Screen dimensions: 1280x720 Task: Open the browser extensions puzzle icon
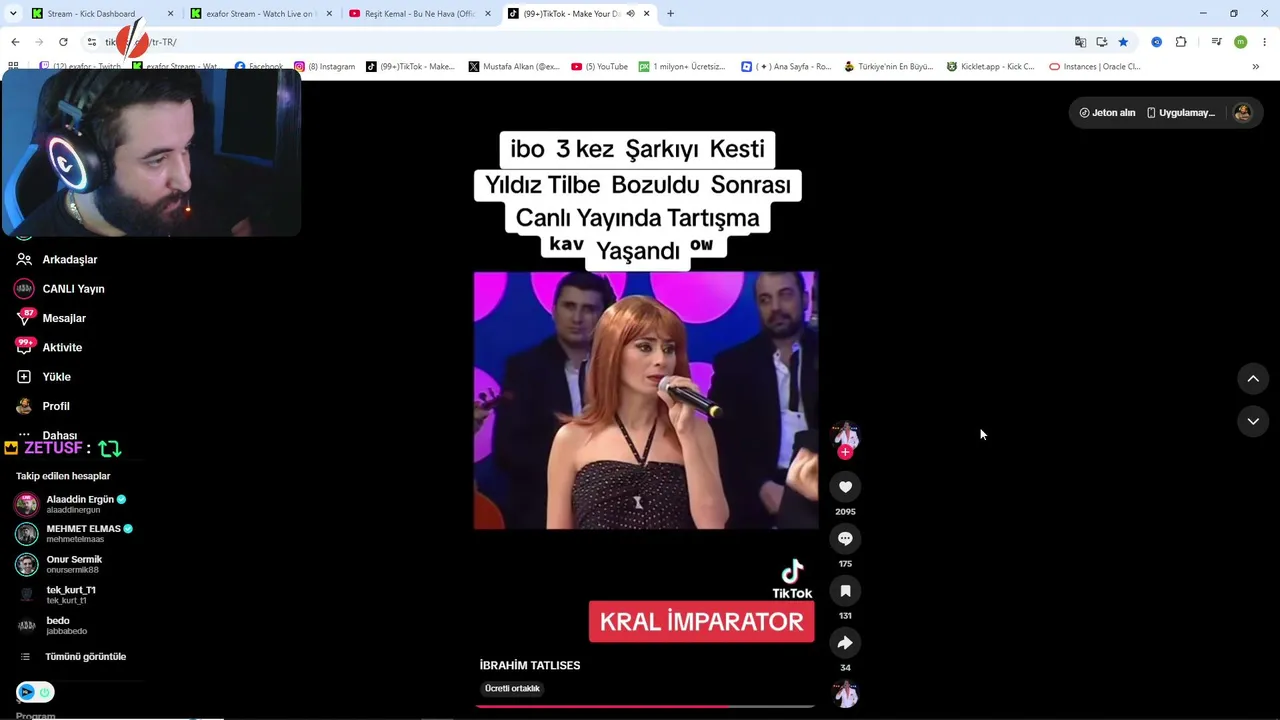(x=1181, y=42)
